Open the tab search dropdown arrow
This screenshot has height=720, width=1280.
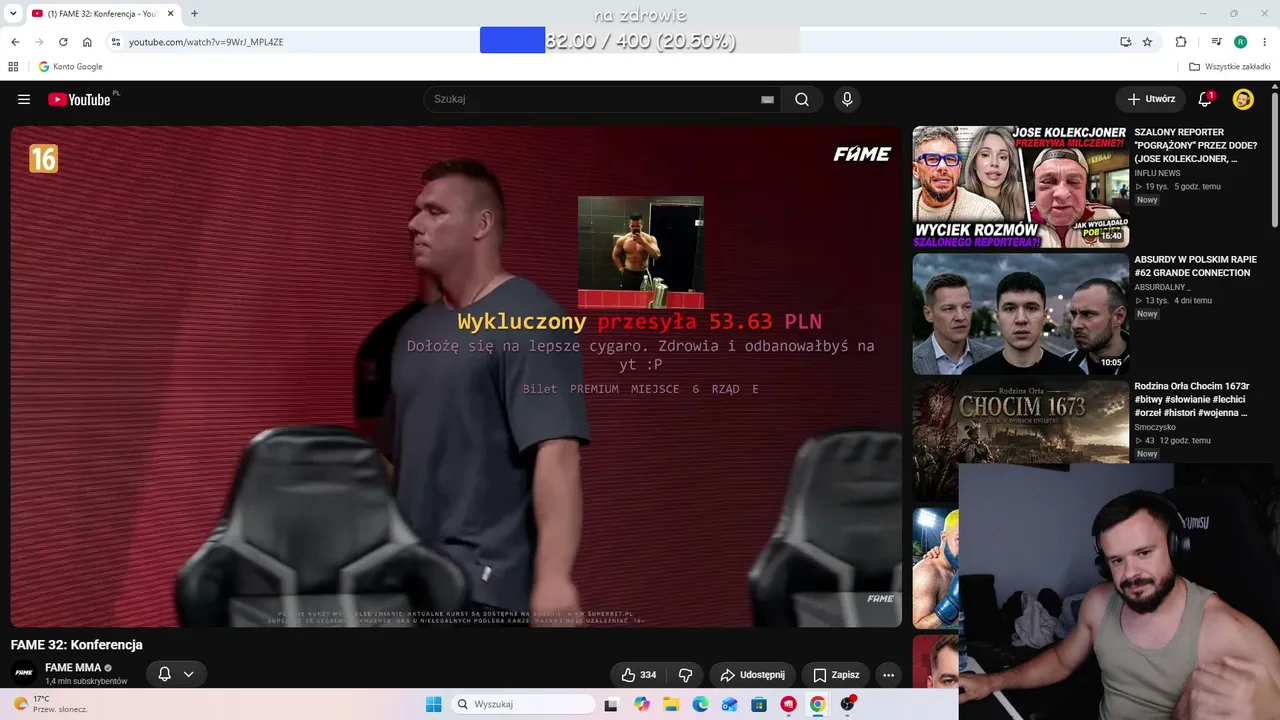tap(13, 14)
